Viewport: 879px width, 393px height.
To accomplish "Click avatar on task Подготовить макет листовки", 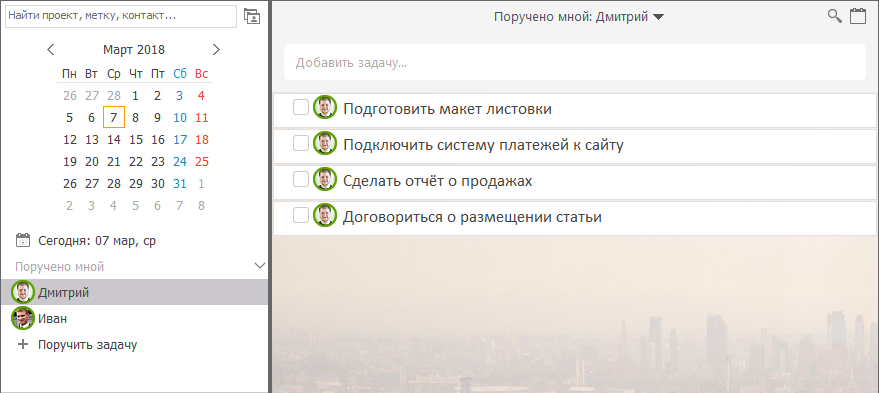I will pos(325,107).
